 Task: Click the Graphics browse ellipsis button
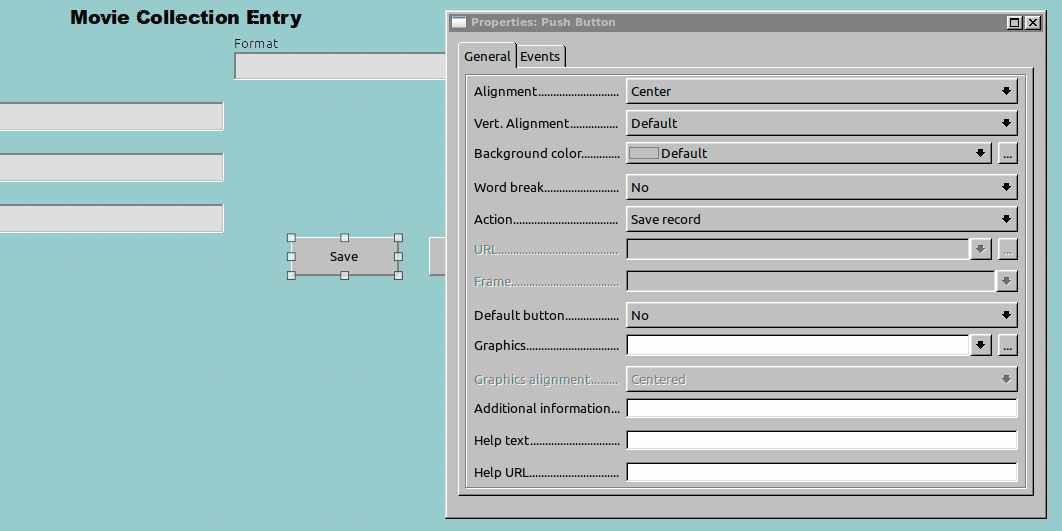[x=1007, y=345]
